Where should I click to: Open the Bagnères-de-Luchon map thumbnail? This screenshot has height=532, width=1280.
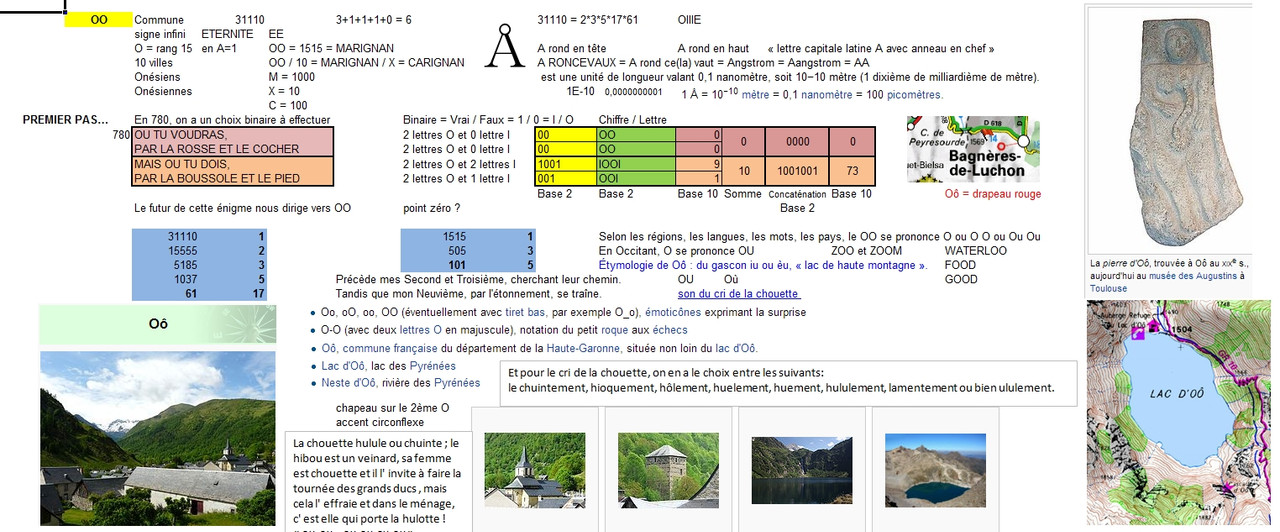point(973,149)
